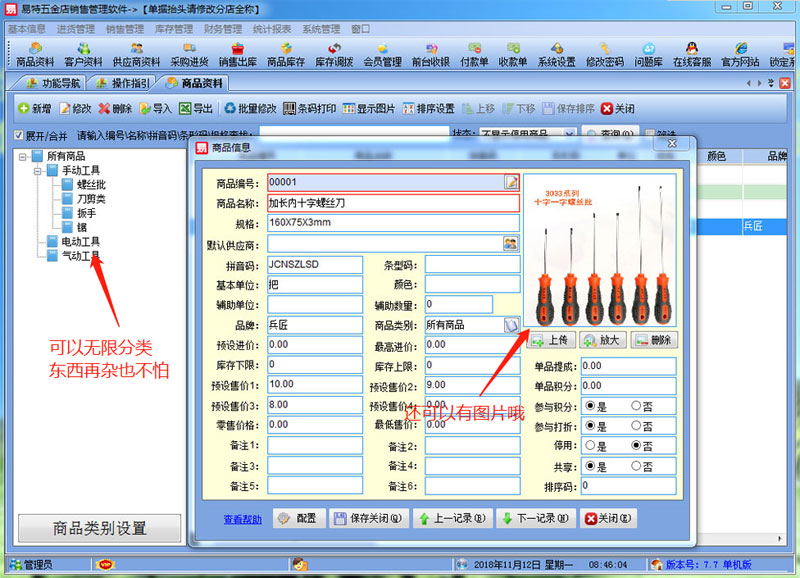Click the 商品名称 input field
800x578 pixels.
pyautogui.click(x=393, y=202)
